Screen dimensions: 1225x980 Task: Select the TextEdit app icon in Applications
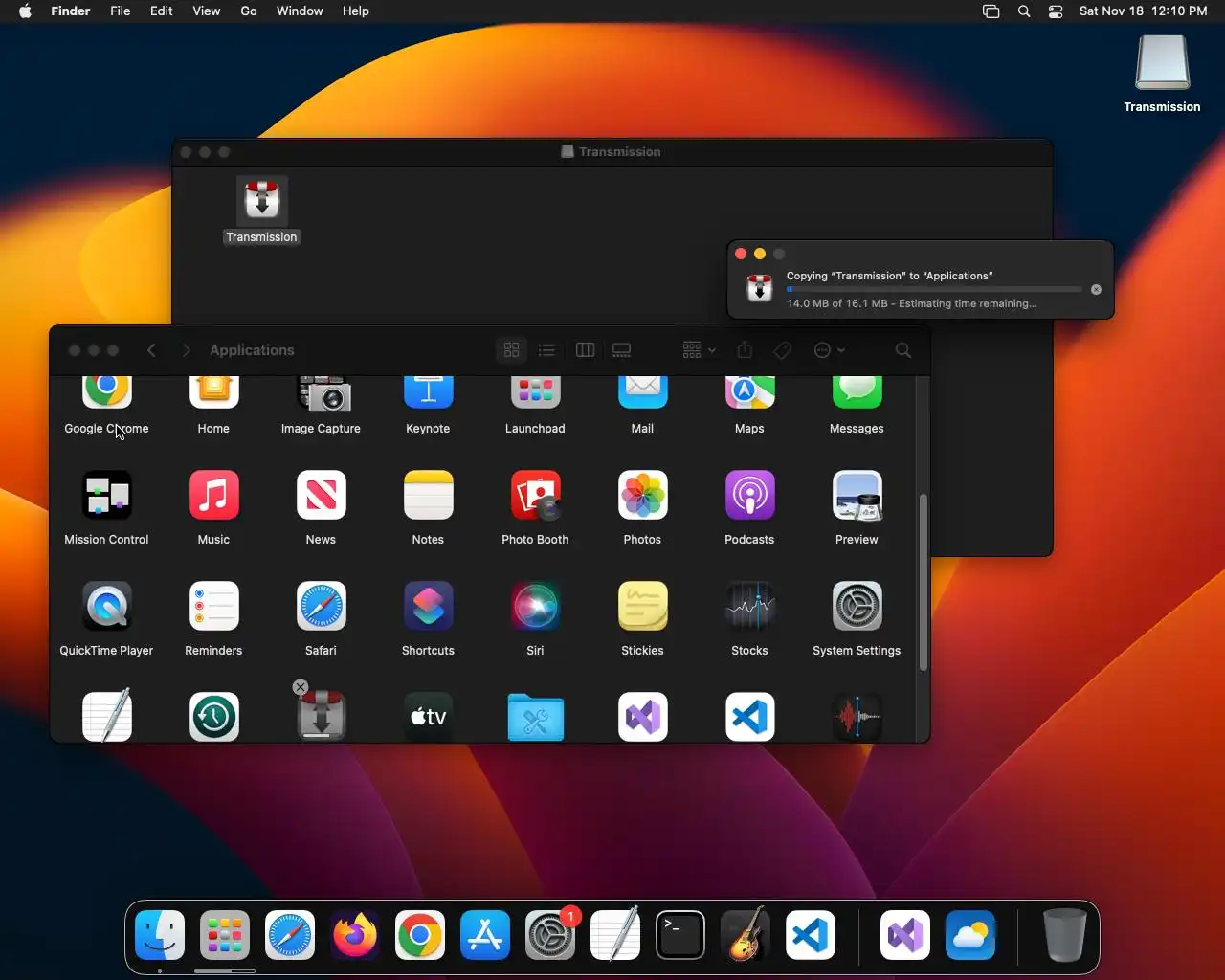pyautogui.click(x=106, y=717)
